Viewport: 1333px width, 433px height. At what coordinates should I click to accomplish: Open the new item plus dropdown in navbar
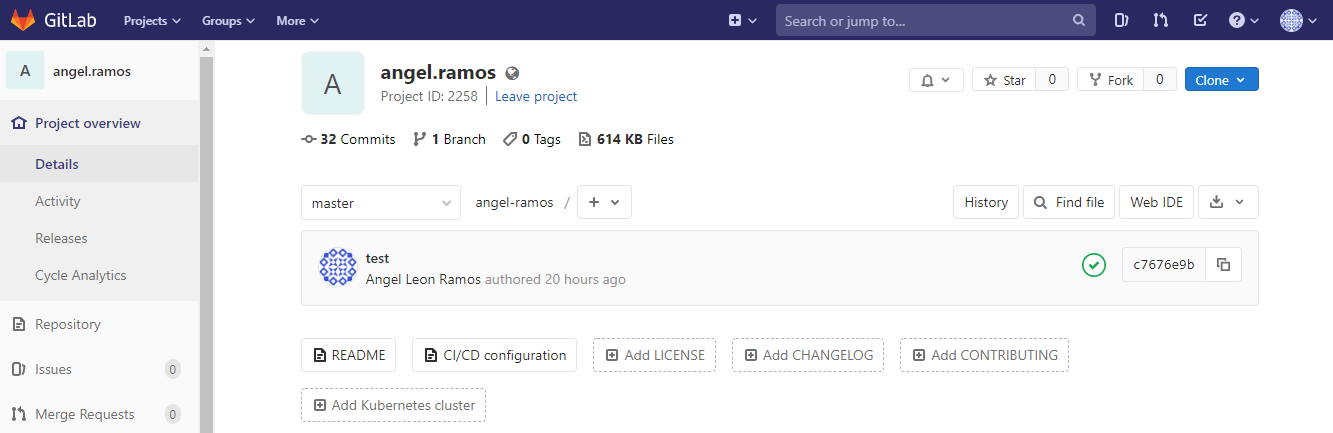(x=742, y=20)
